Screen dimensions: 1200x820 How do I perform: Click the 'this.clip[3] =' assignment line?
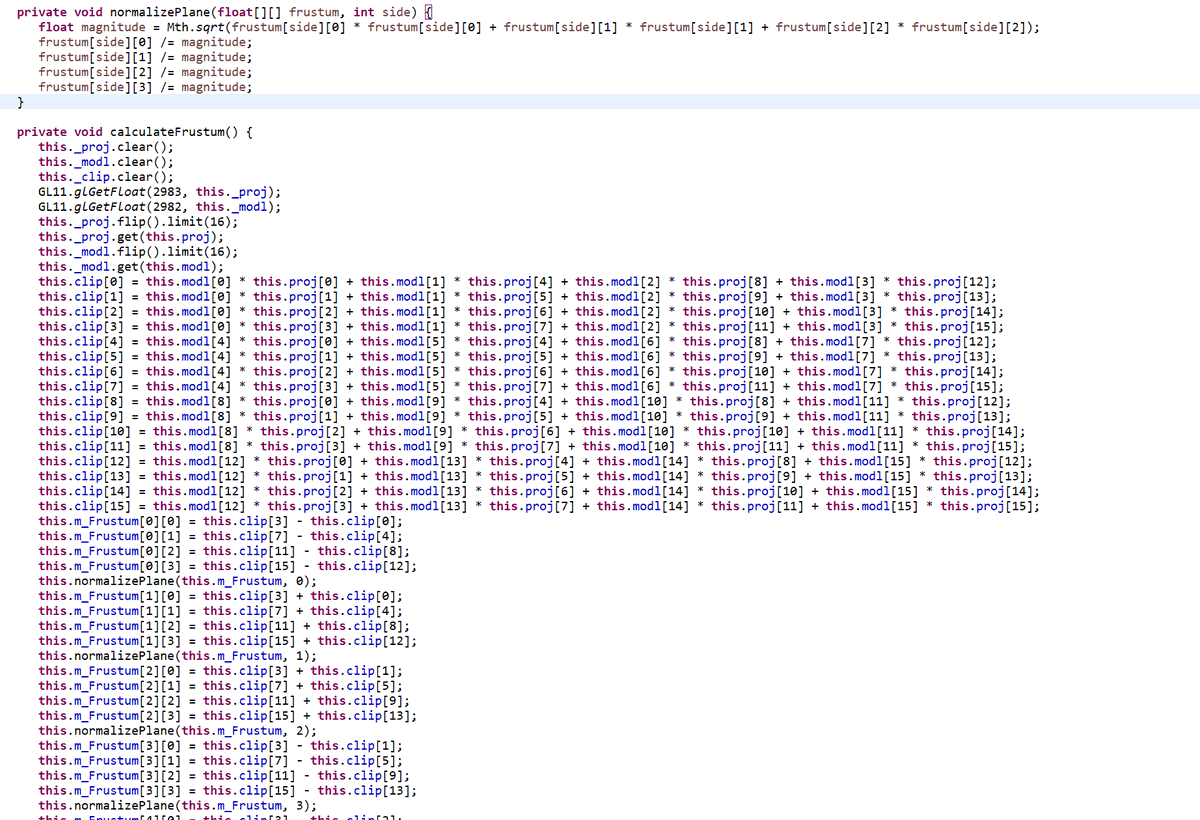pyautogui.click(x=521, y=326)
